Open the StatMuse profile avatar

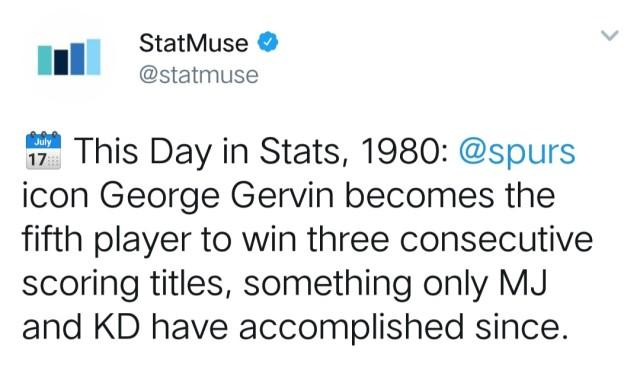coord(69,57)
